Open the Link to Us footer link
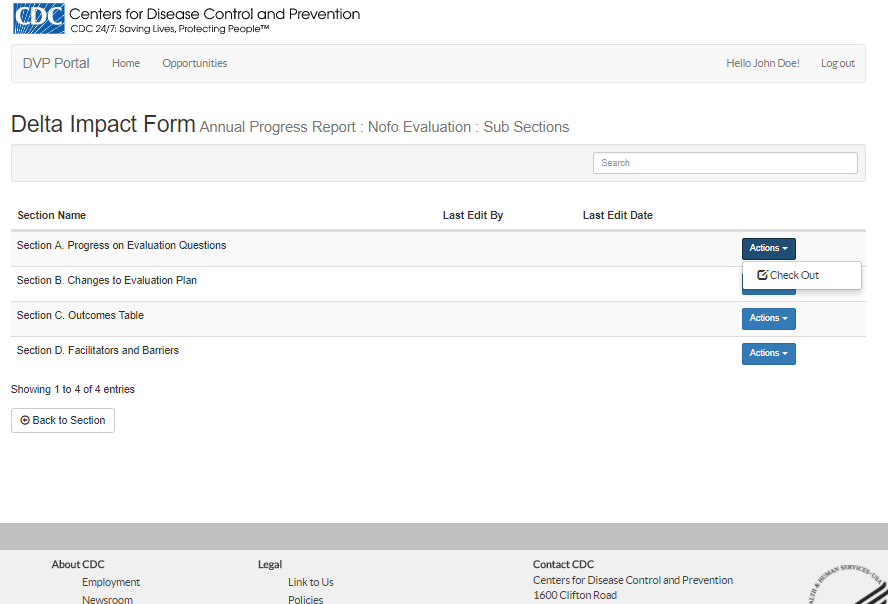The height and width of the screenshot is (604, 888). click(x=311, y=582)
